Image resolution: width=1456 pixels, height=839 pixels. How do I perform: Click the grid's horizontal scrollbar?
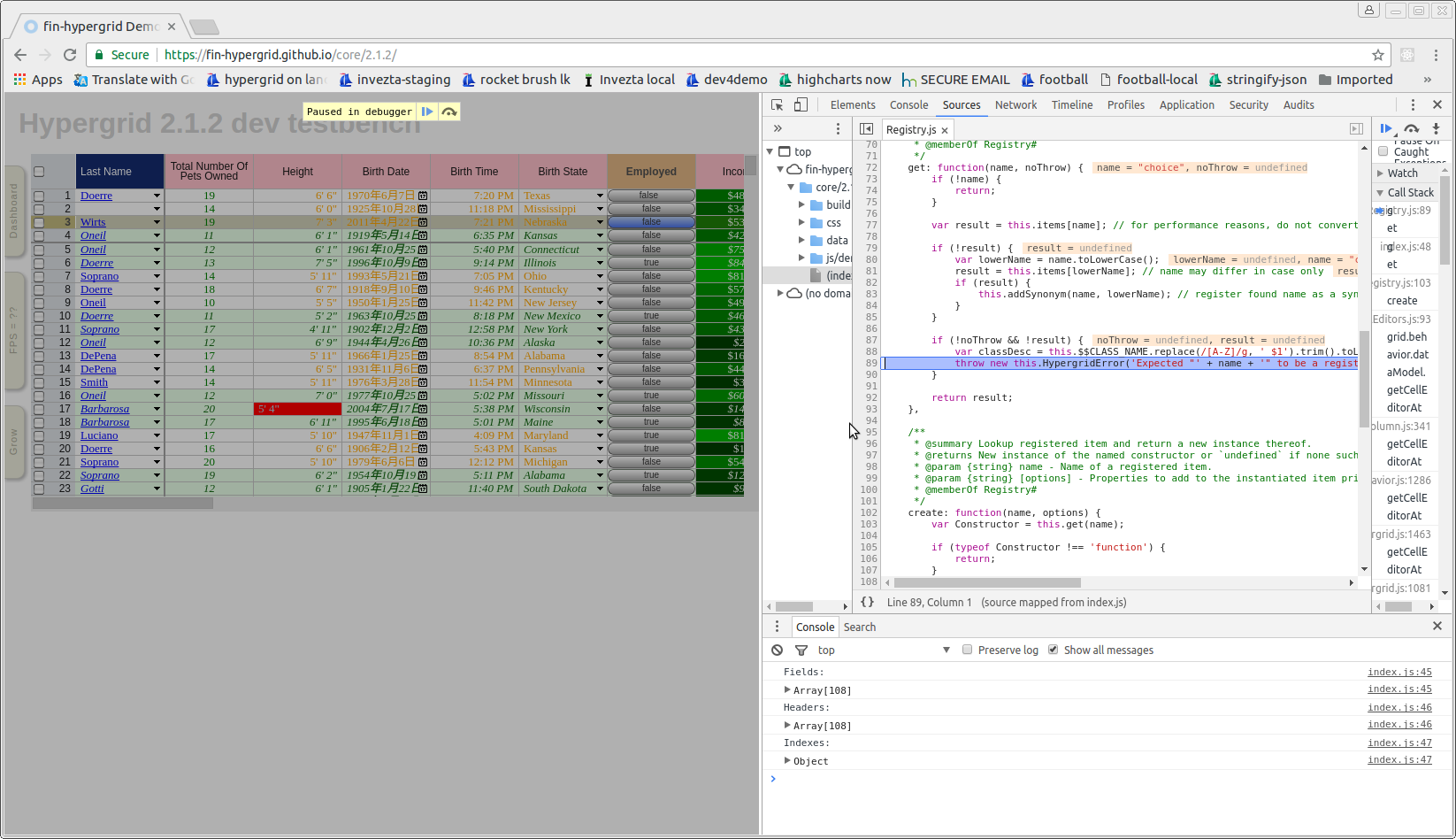124,503
